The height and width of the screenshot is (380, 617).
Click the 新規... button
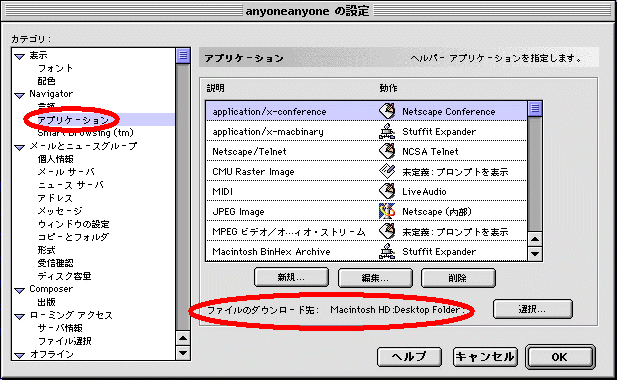tap(291, 277)
